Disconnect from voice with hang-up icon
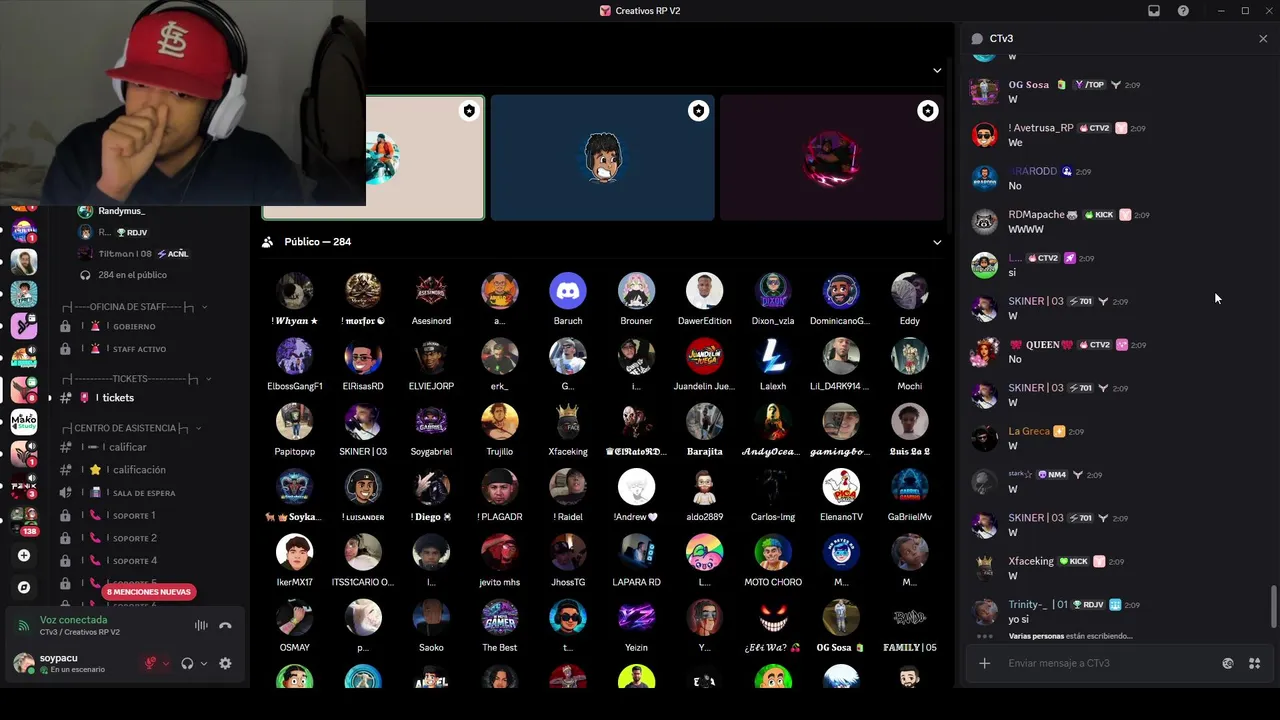 point(225,626)
